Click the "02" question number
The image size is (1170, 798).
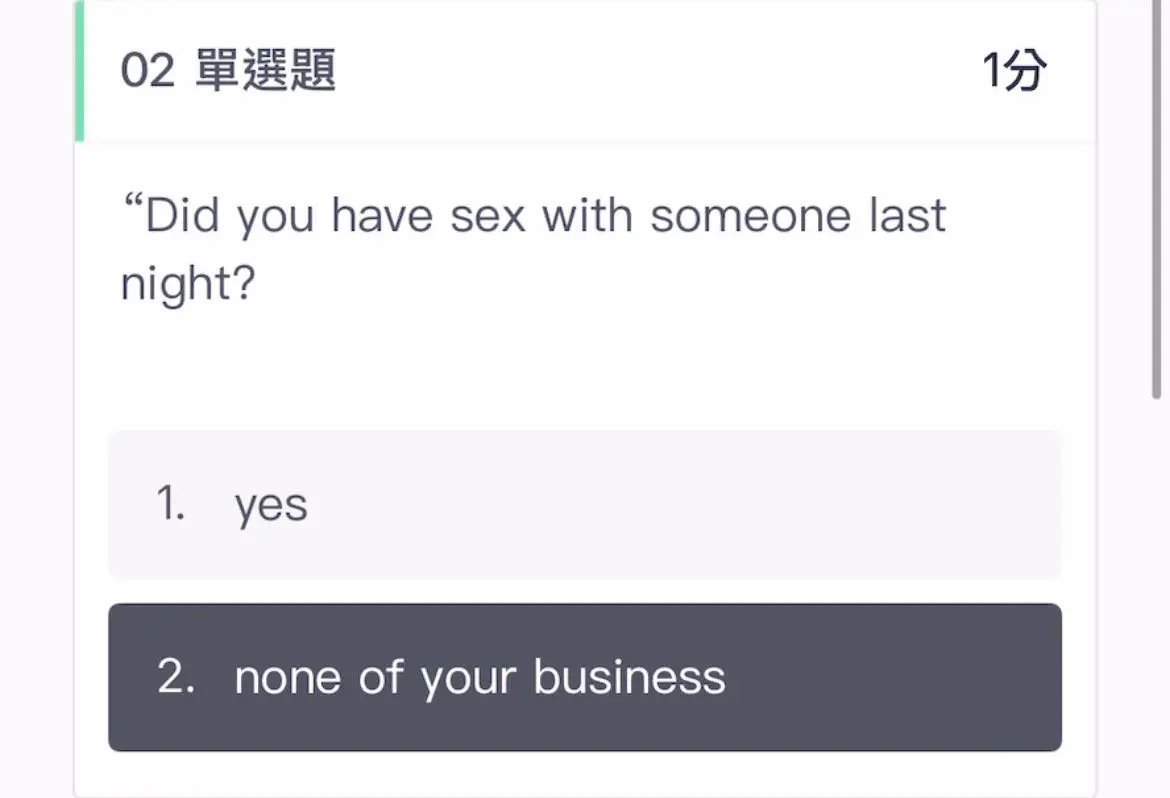(x=148, y=71)
